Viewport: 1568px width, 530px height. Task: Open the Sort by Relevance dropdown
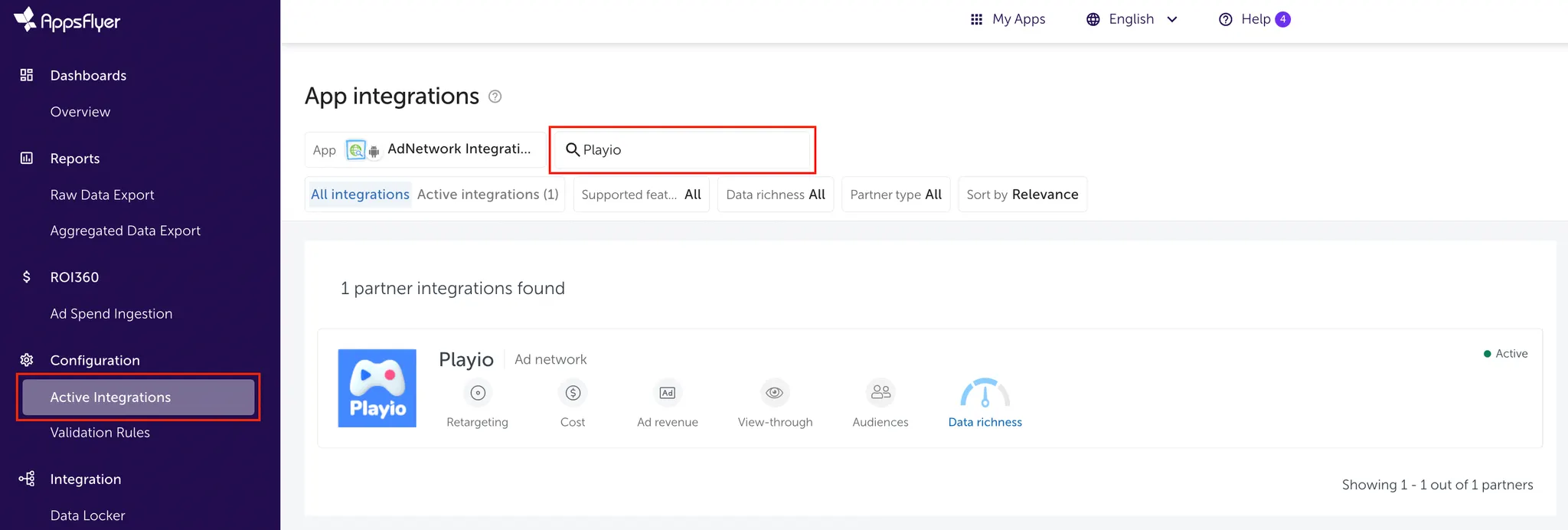[x=1022, y=195]
